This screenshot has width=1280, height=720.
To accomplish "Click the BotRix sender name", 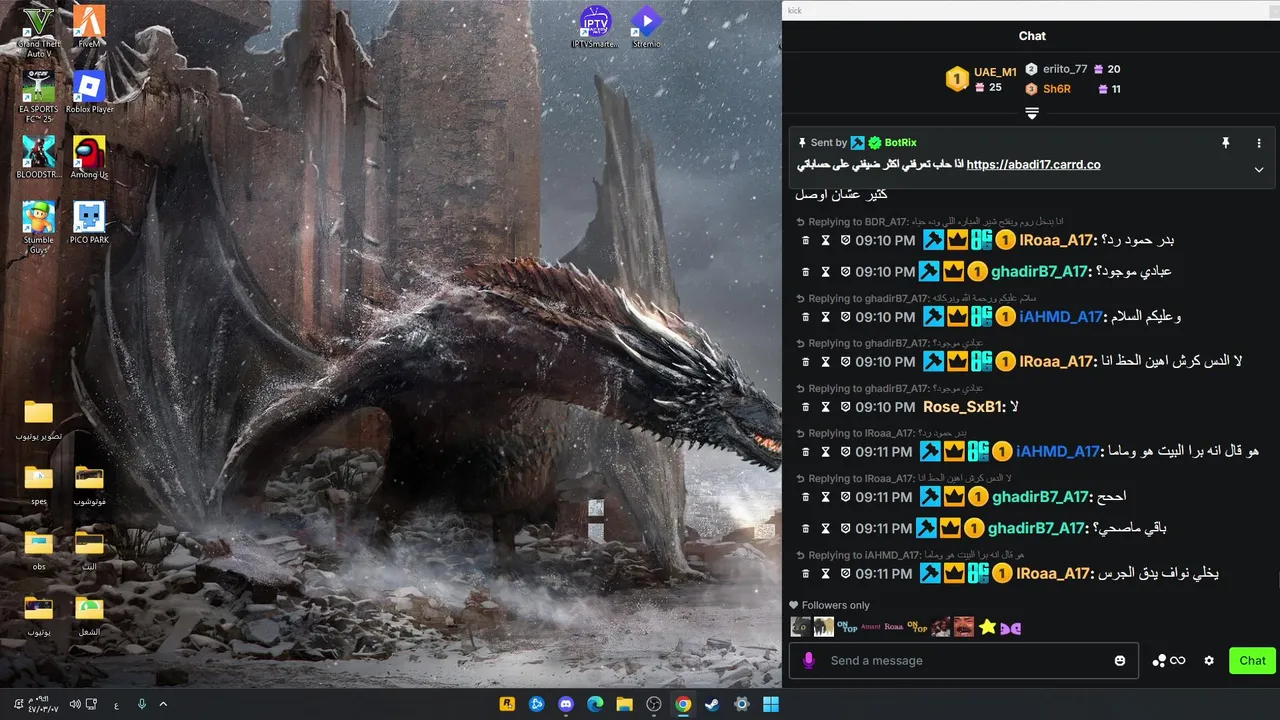I will 900,143.
